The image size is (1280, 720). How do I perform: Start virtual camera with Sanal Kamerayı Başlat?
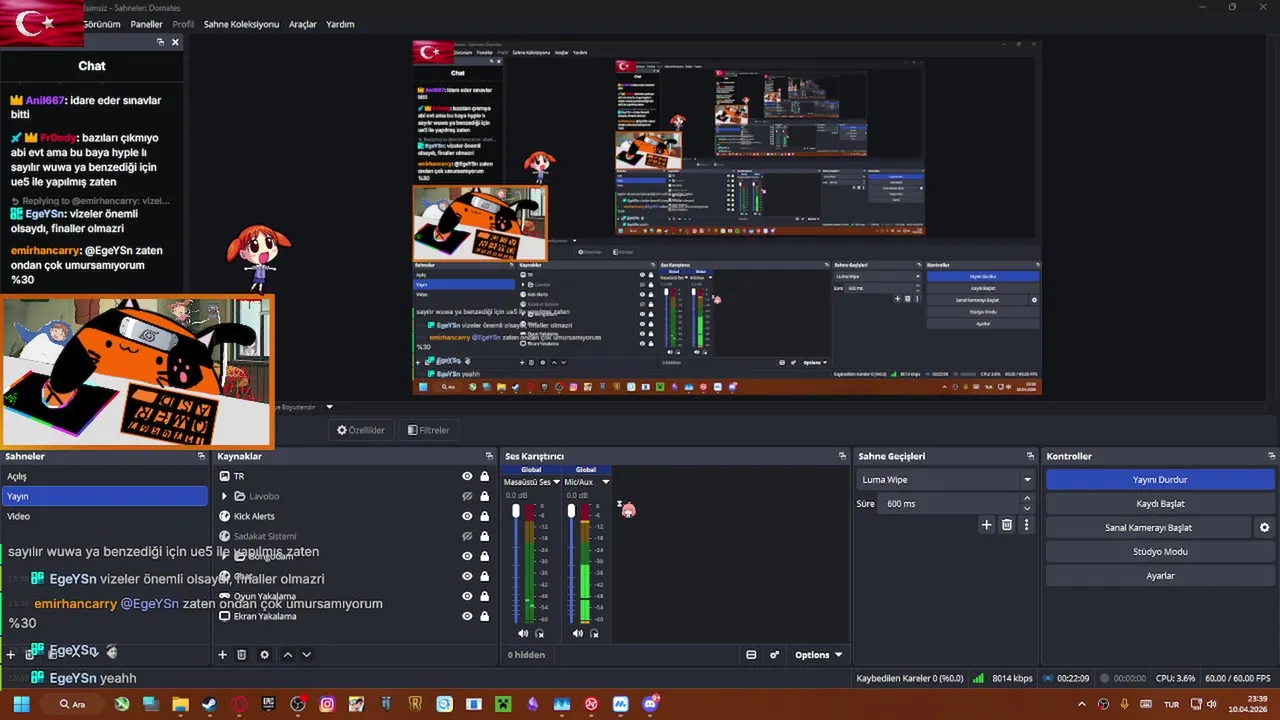tap(1148, 528)
